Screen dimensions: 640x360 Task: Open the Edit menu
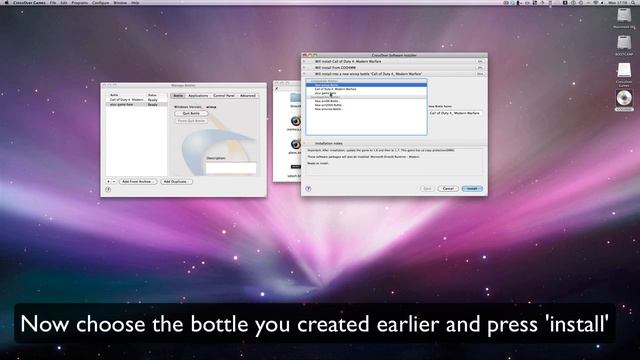[64, 2]
